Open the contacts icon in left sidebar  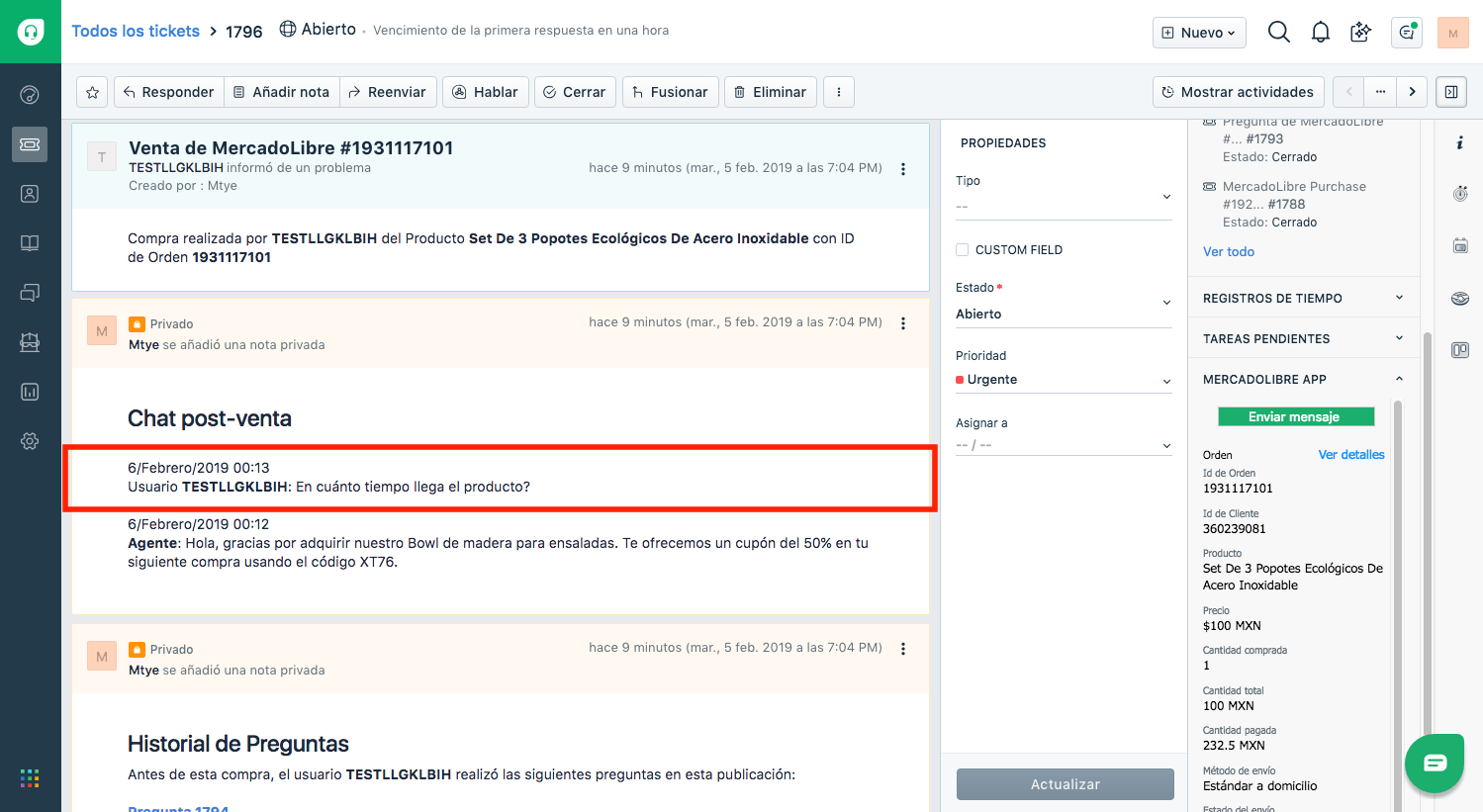(x=30, y=194)
